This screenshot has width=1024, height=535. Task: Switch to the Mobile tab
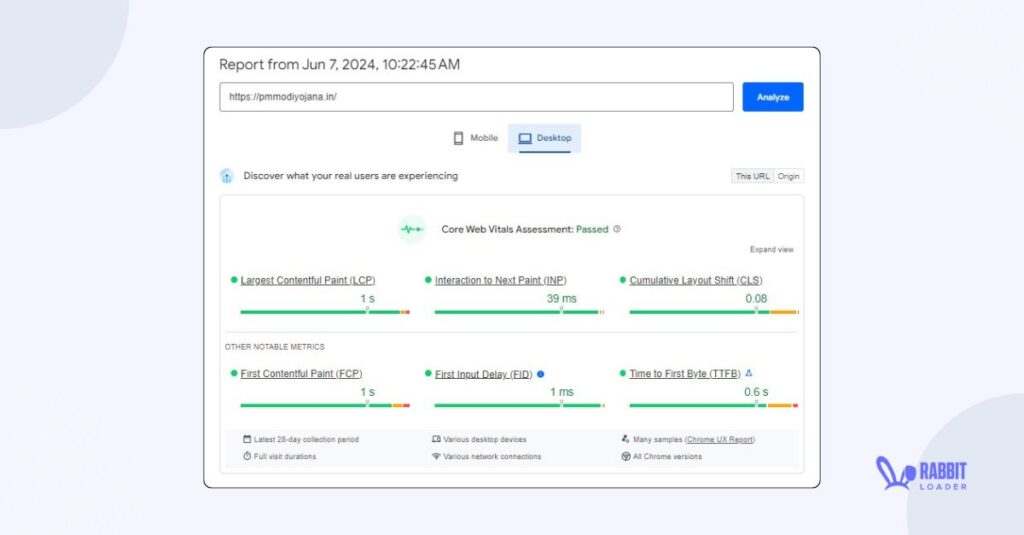tap(475, 138)
